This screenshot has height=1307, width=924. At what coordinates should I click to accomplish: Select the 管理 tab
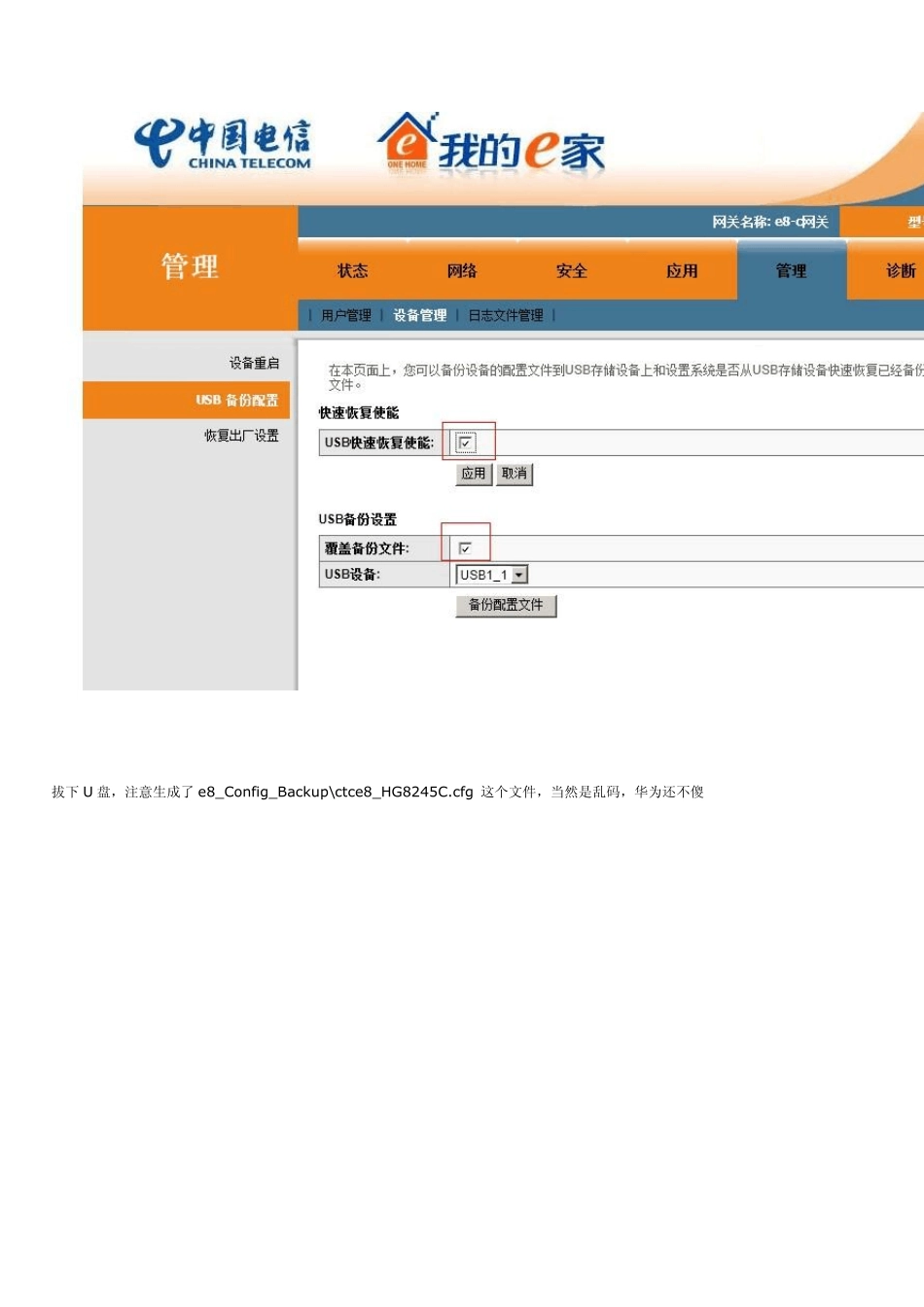coord(792,271)
